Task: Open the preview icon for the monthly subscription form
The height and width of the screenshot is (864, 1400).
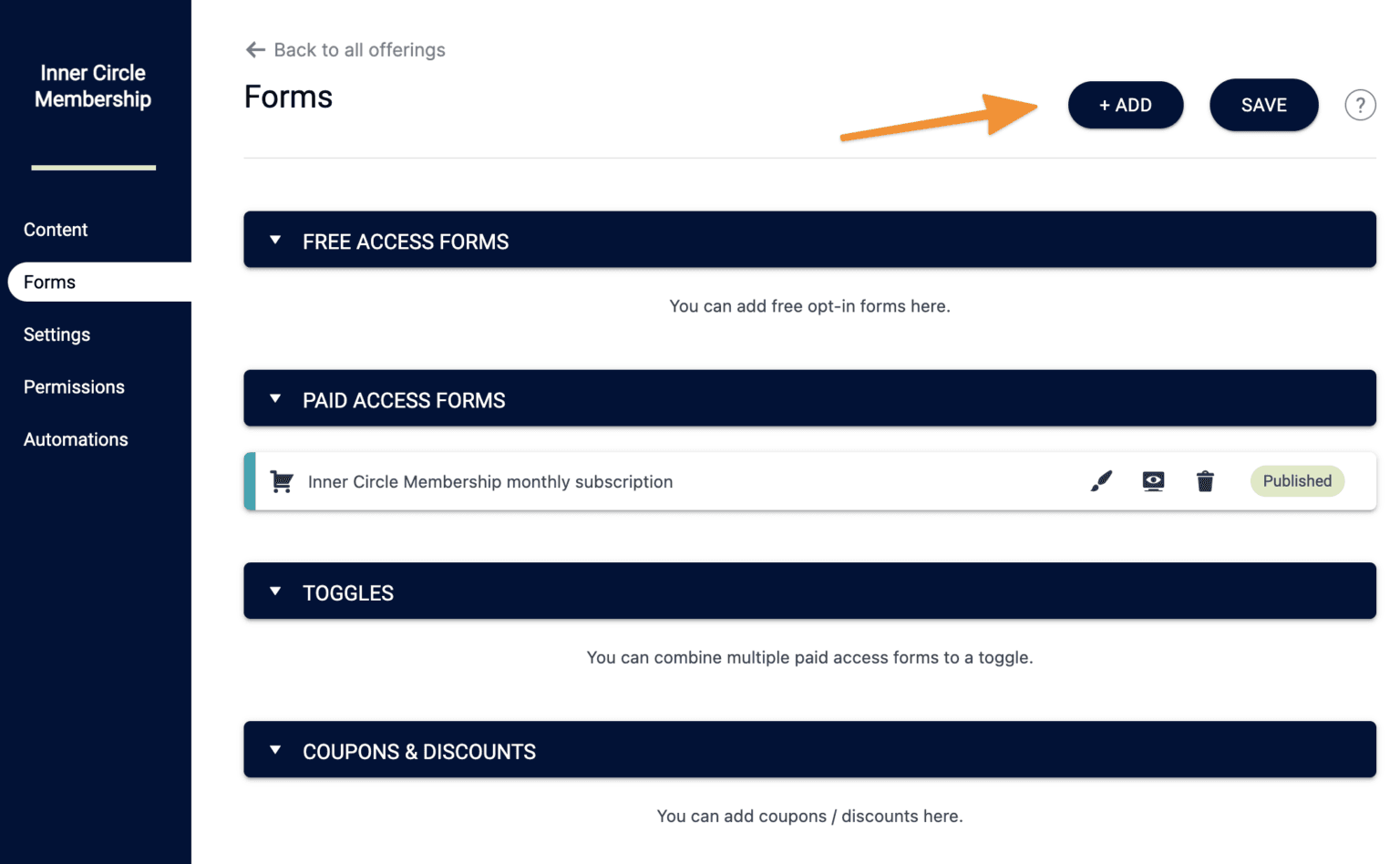Action: (x=1153, y=480)
